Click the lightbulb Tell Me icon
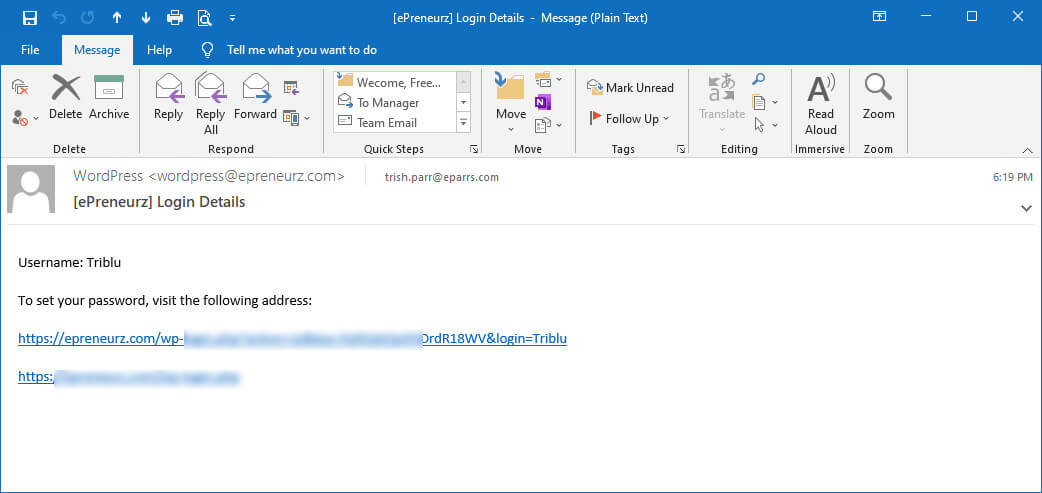The width and height of the screenshot is (1042, 493). (208, 50)
